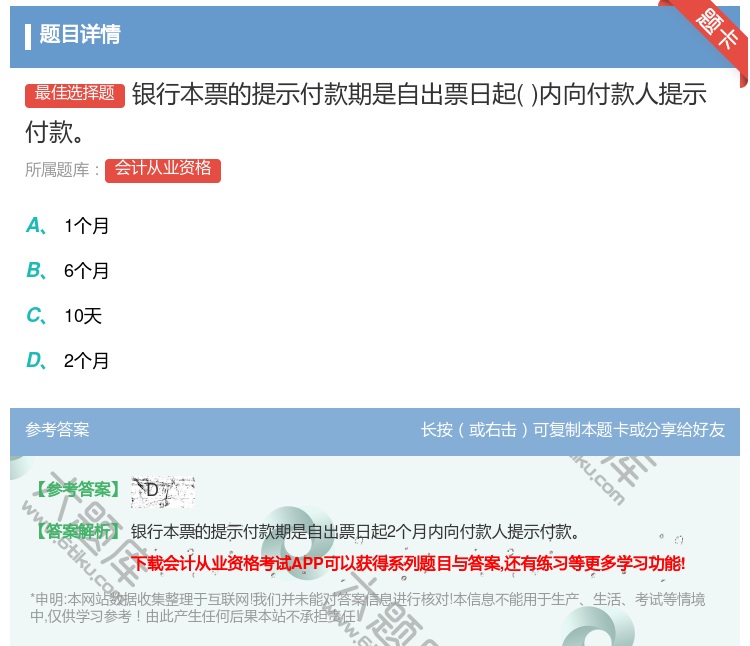The width and height of the screenshot is (750, 646).
Task: Click the 所属题库 label
Action: point(62,170)
